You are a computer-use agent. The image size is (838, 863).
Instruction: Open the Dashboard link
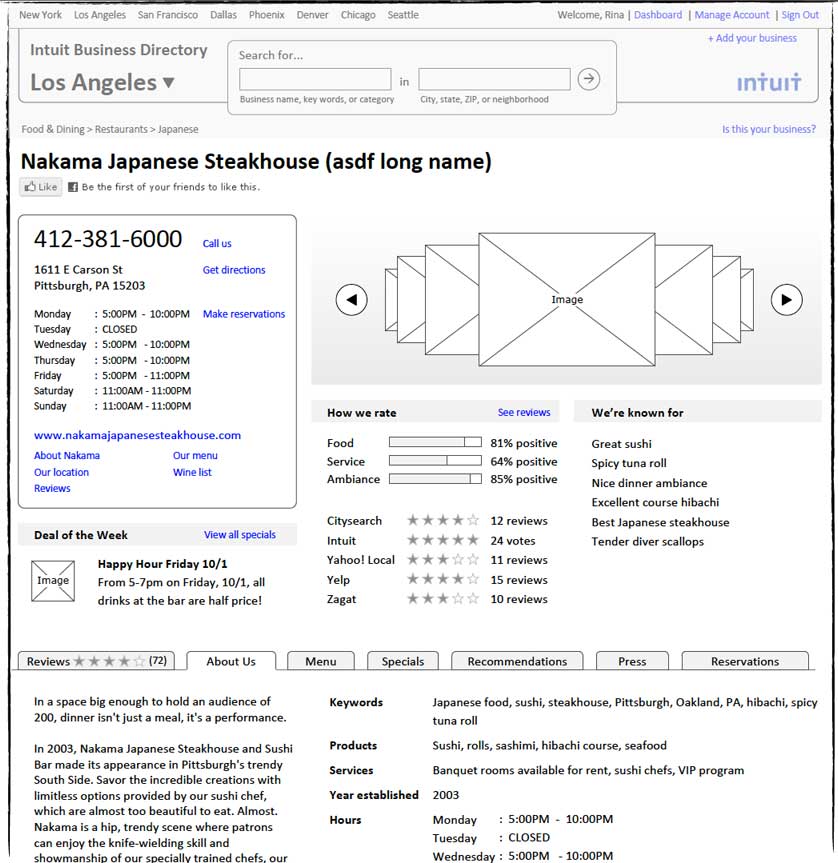pyautogui.click(x=658, y=15)
